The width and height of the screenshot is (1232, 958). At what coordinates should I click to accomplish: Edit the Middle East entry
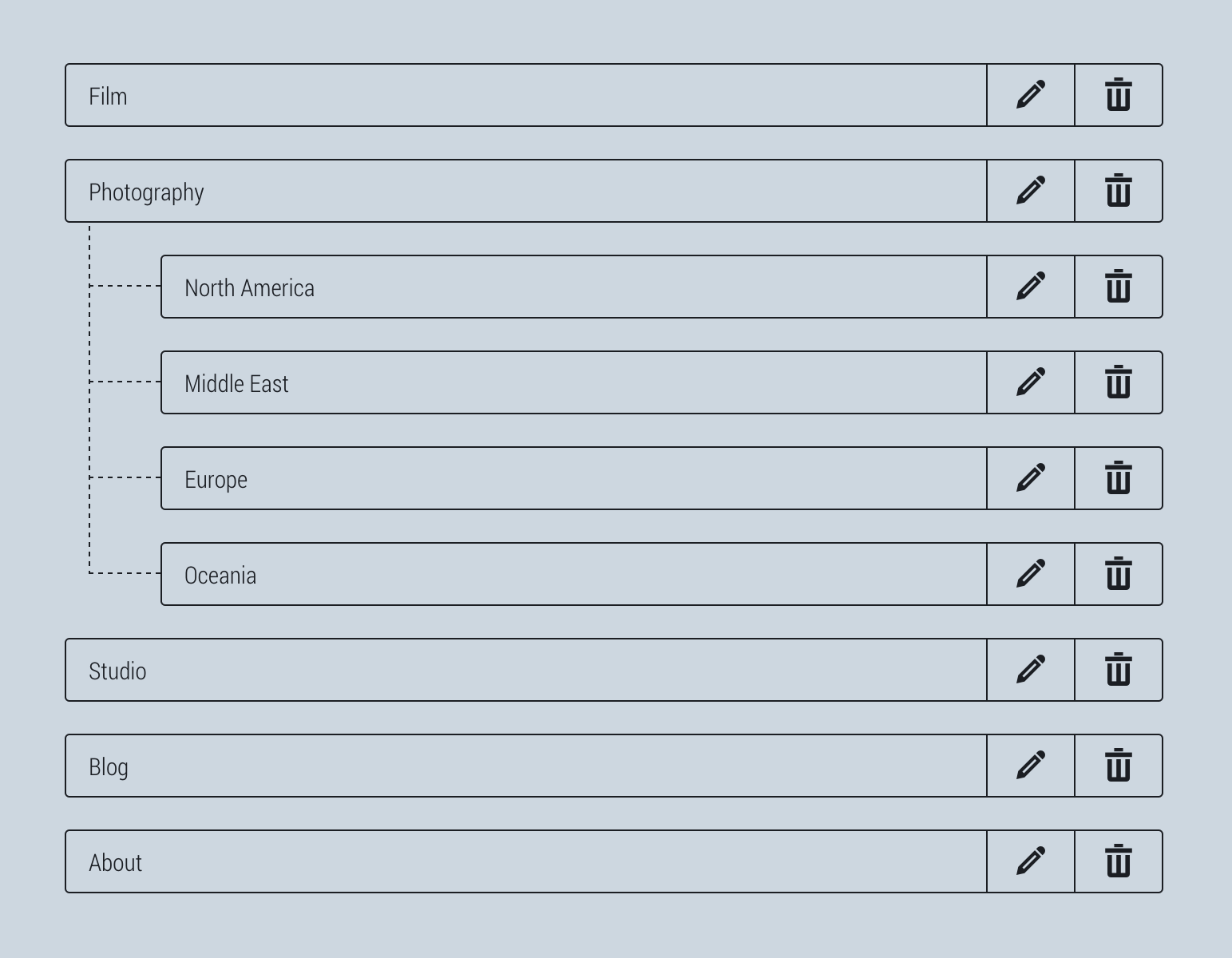click(1031, 382)
